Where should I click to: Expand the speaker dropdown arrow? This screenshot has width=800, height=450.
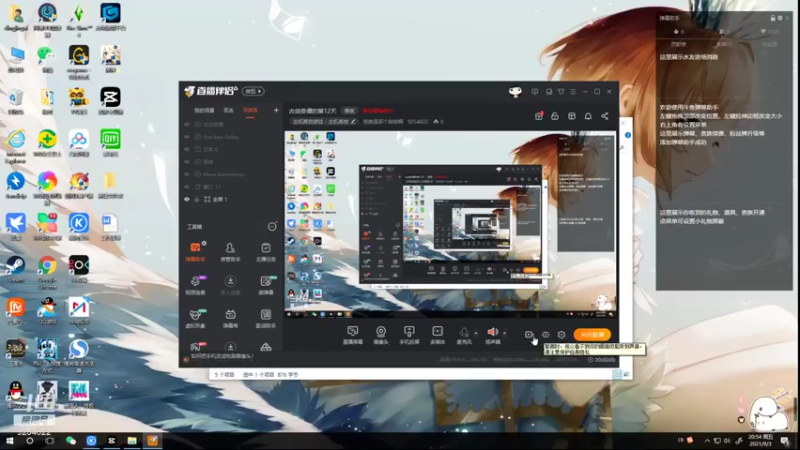(505, 333)
